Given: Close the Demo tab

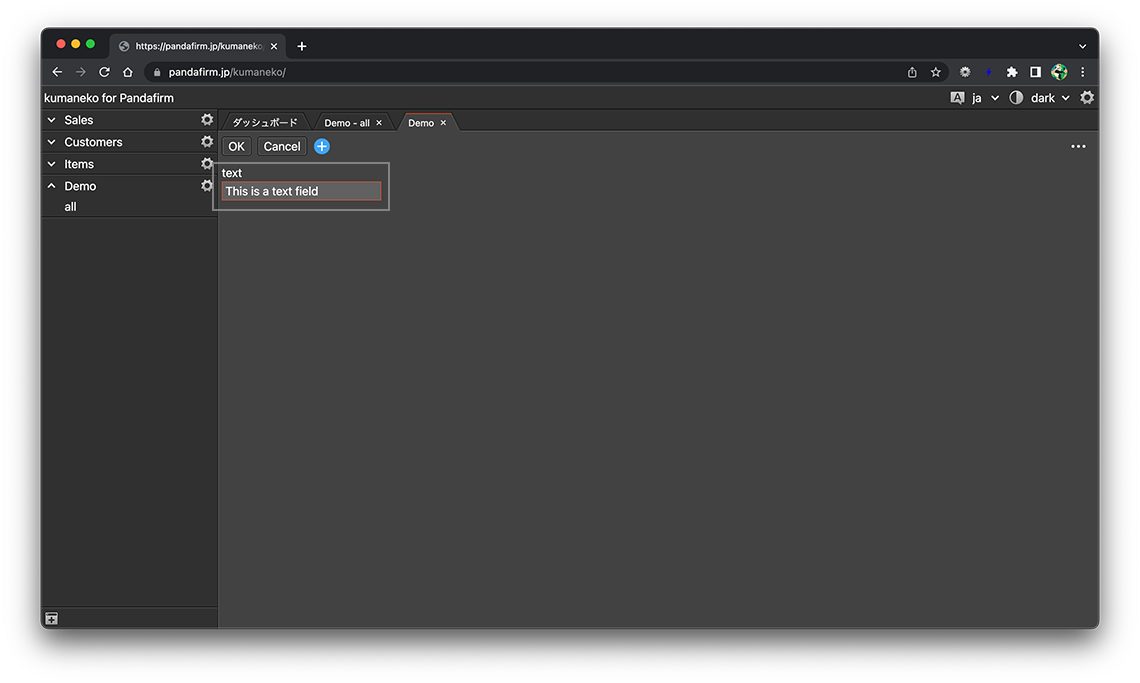Looking at the screenshot, I should tap(444, 123).
